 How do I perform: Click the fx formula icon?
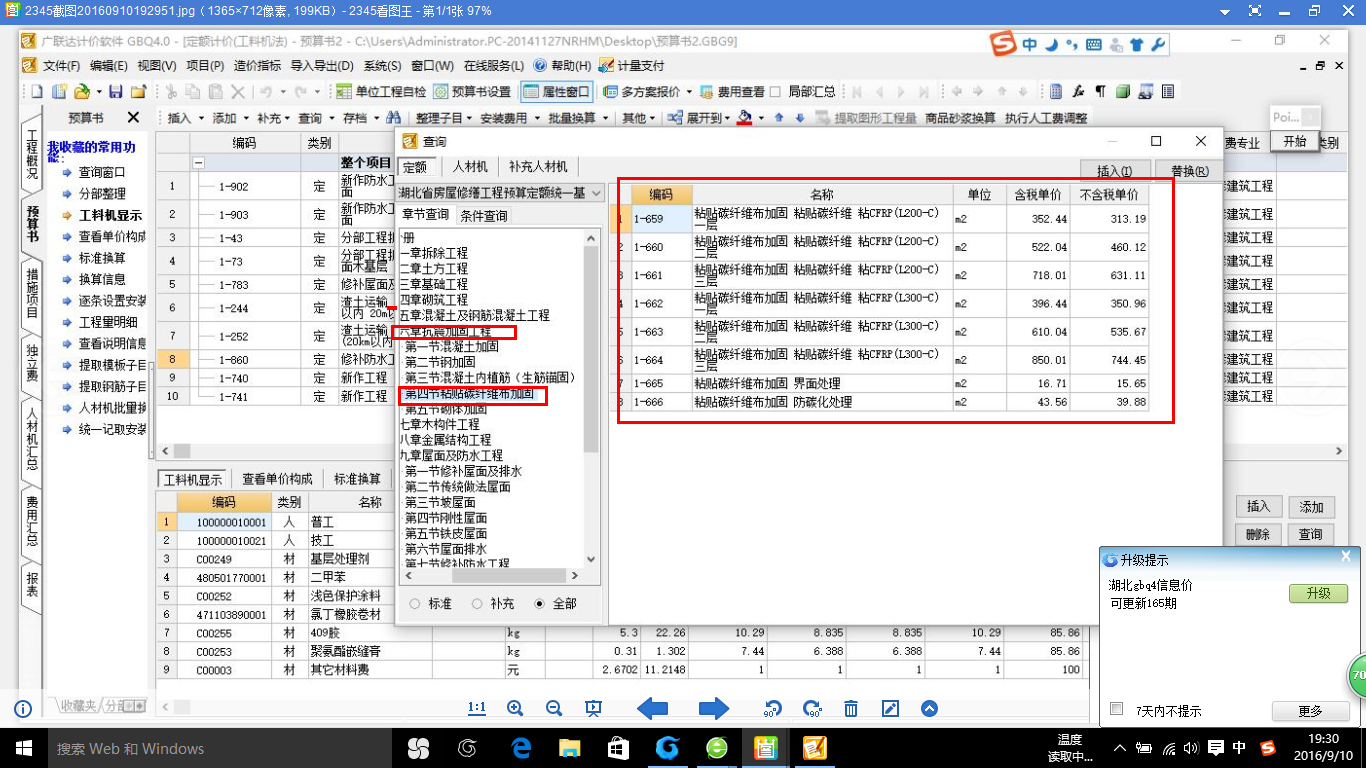tap(1078, 92)
